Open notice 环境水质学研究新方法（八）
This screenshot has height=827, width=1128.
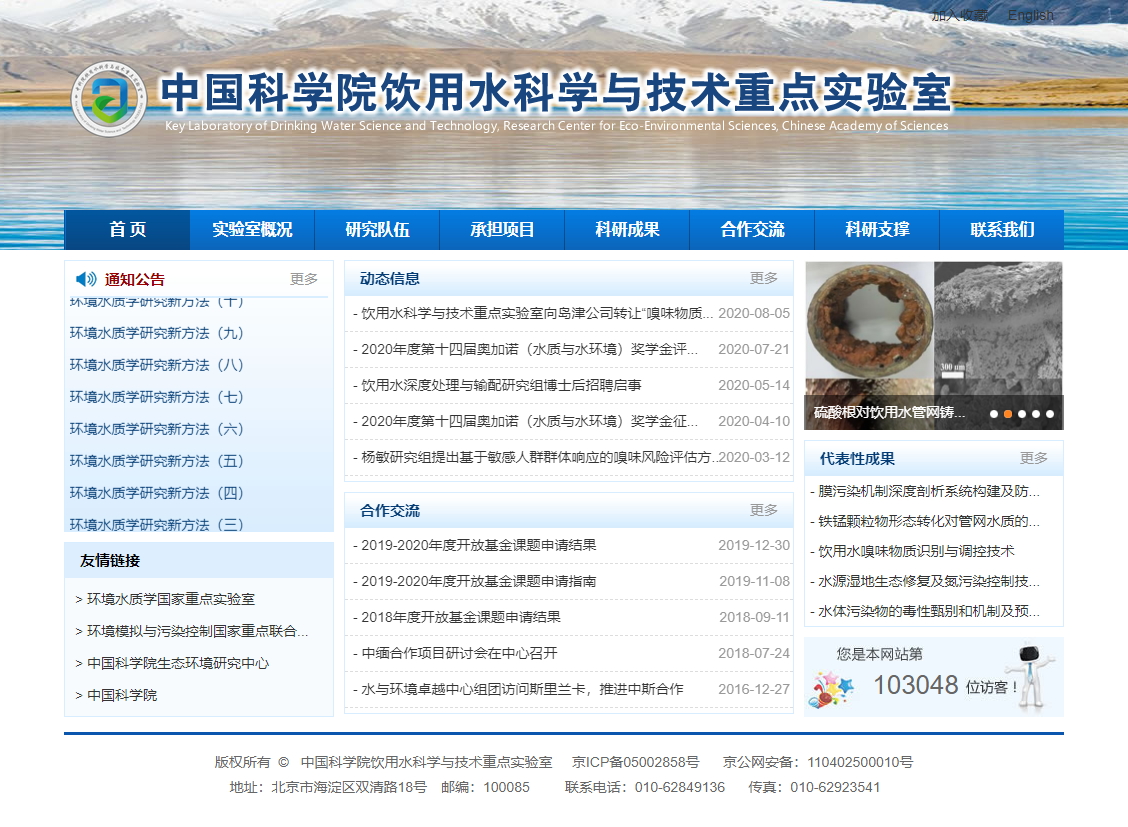[157, 365]
